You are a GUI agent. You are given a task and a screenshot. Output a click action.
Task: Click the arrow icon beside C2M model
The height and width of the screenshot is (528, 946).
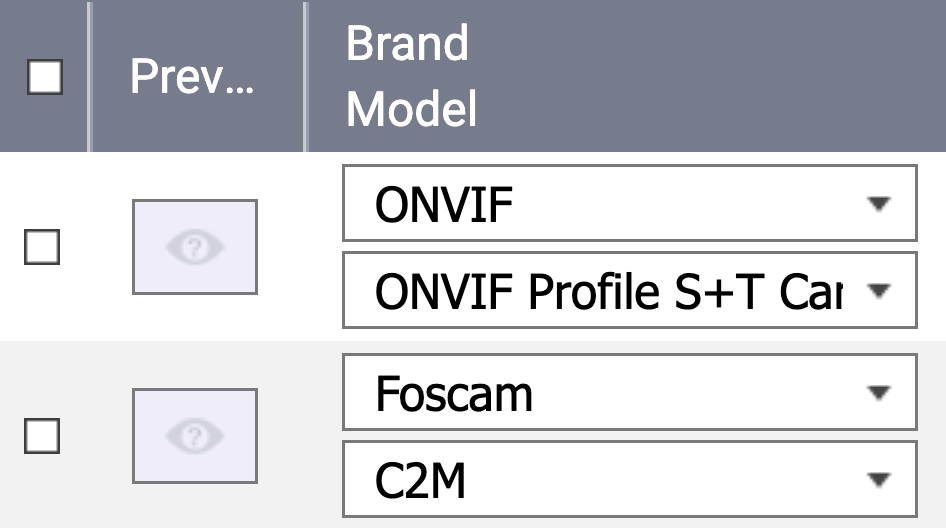point(878,480)
